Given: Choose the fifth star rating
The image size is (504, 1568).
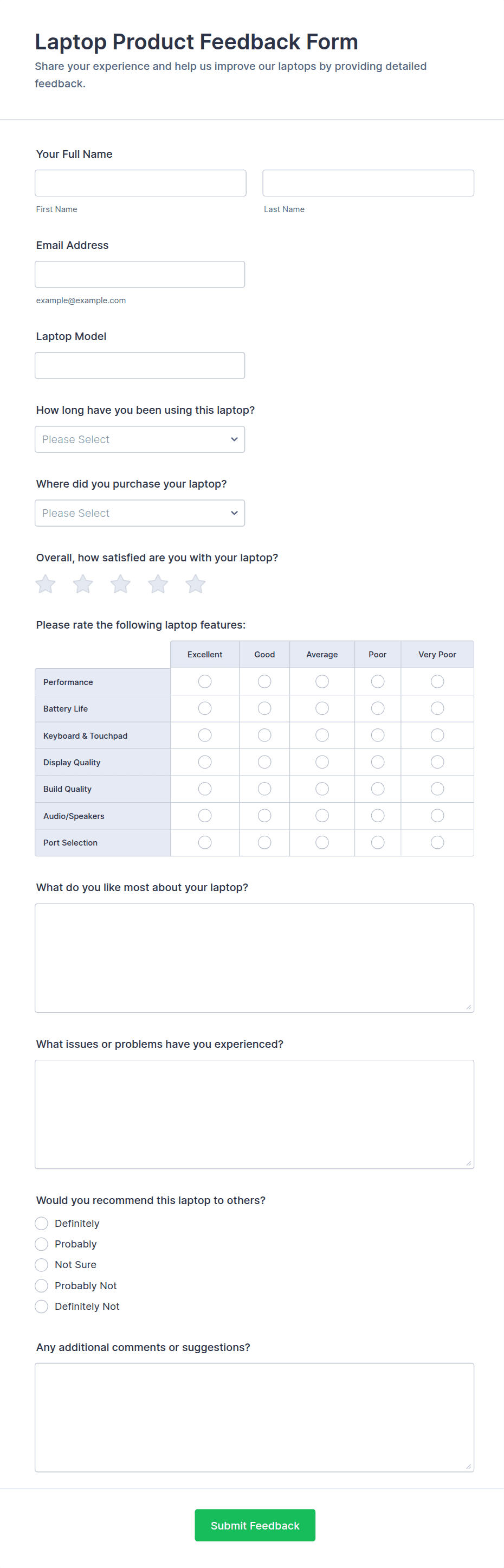Looking at the screenshot, I should click(195, 584).
